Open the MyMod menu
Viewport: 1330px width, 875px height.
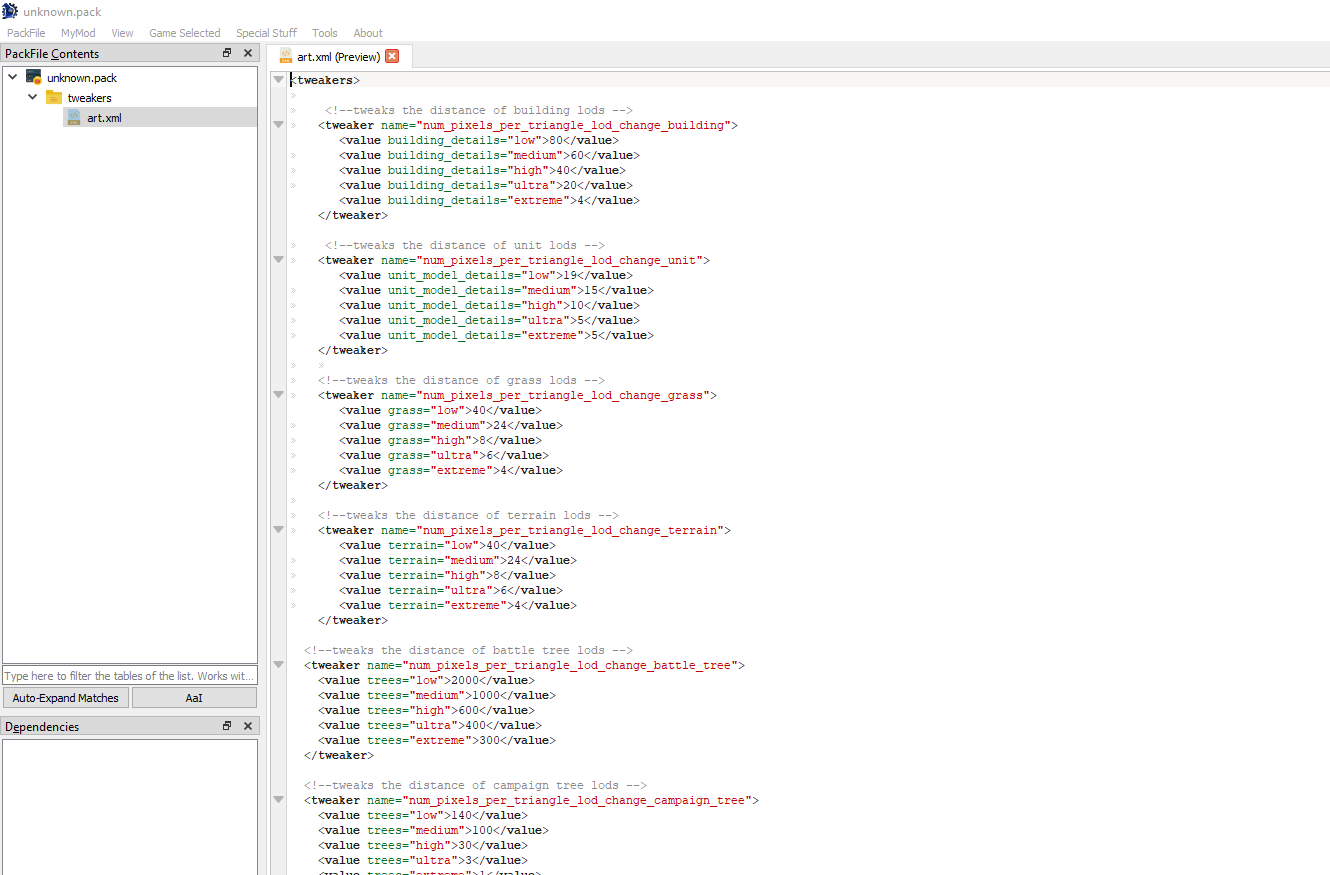[x=78, y=33]
